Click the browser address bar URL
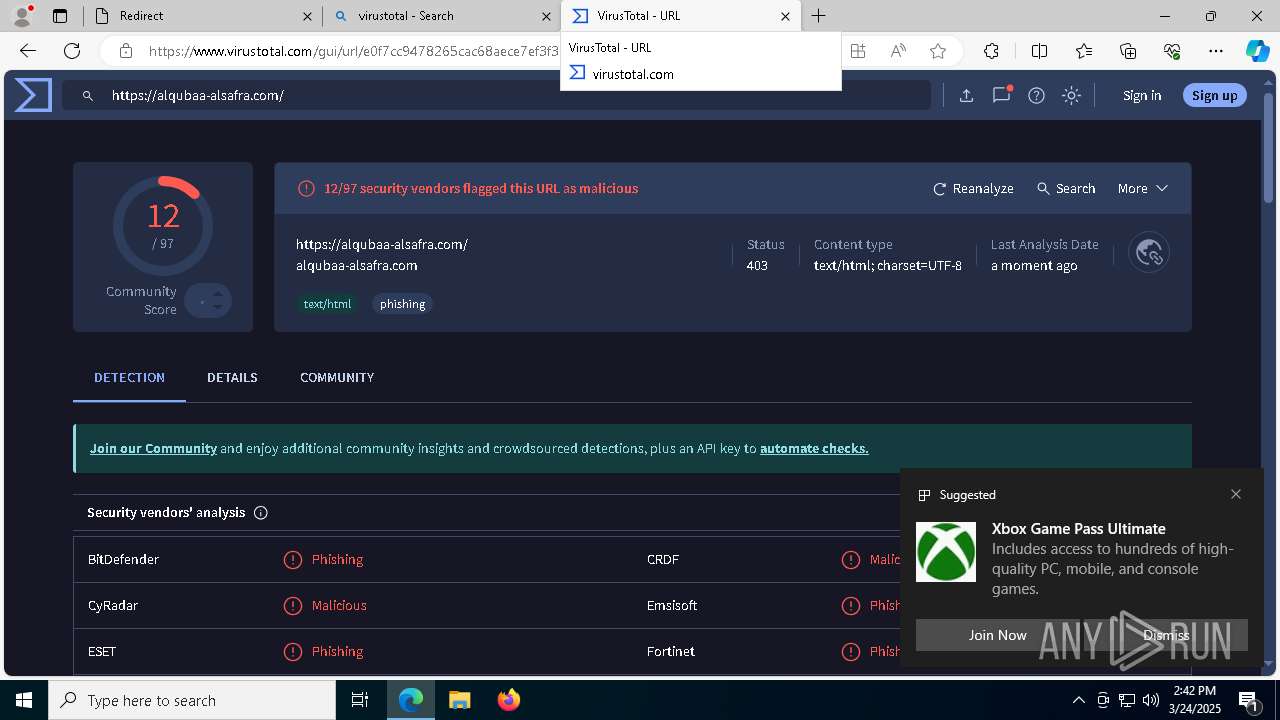 [x=353, y=51]
